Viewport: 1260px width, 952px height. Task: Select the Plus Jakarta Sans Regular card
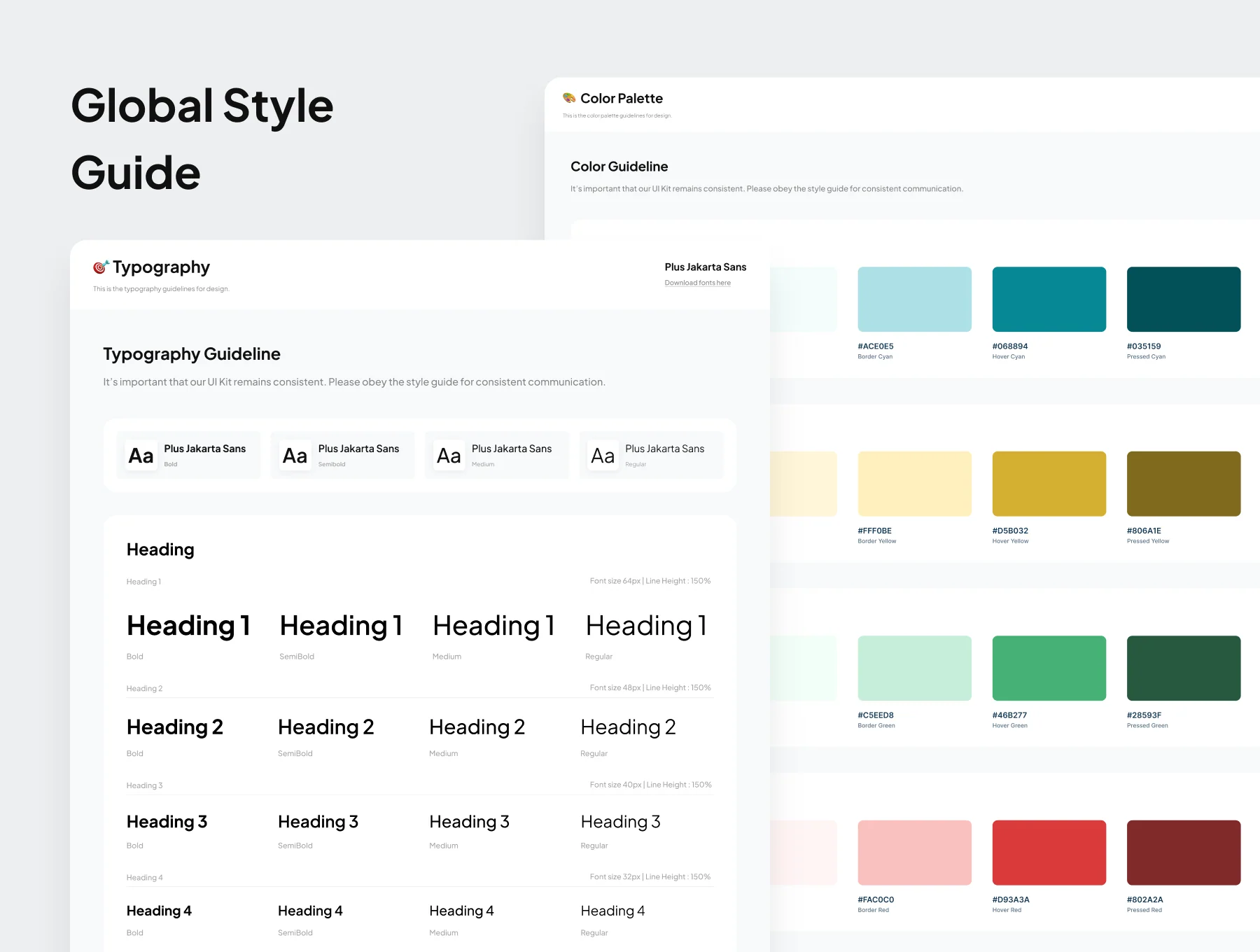click(651, 455)
